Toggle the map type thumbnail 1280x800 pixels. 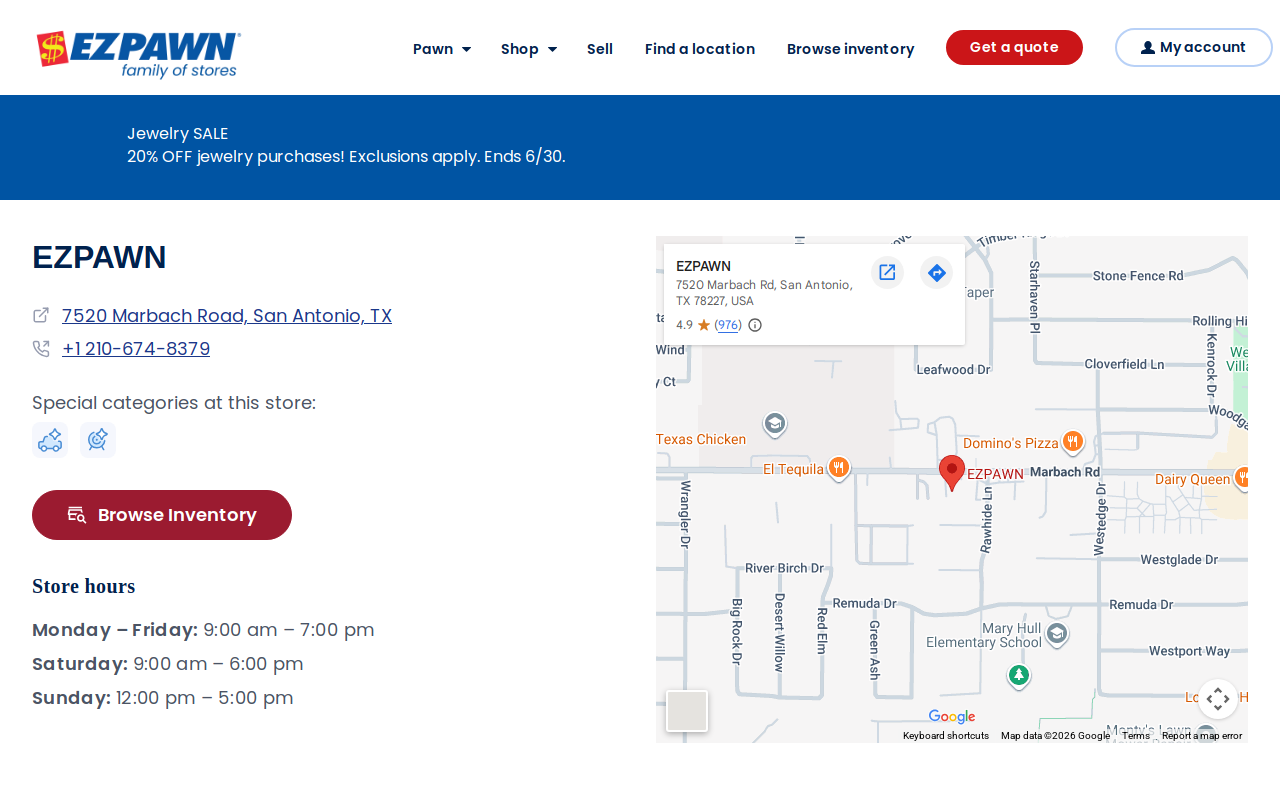tap(687, 711)
